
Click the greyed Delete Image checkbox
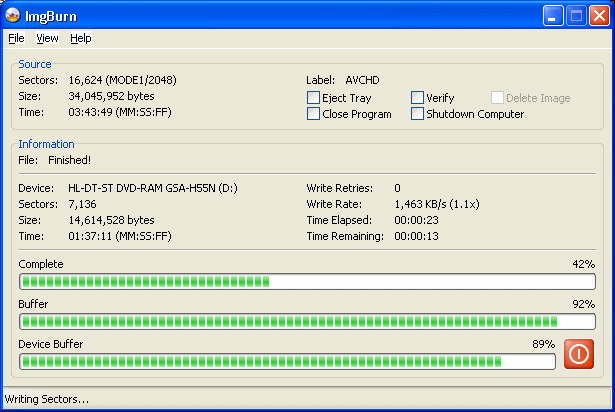[497, 97]
